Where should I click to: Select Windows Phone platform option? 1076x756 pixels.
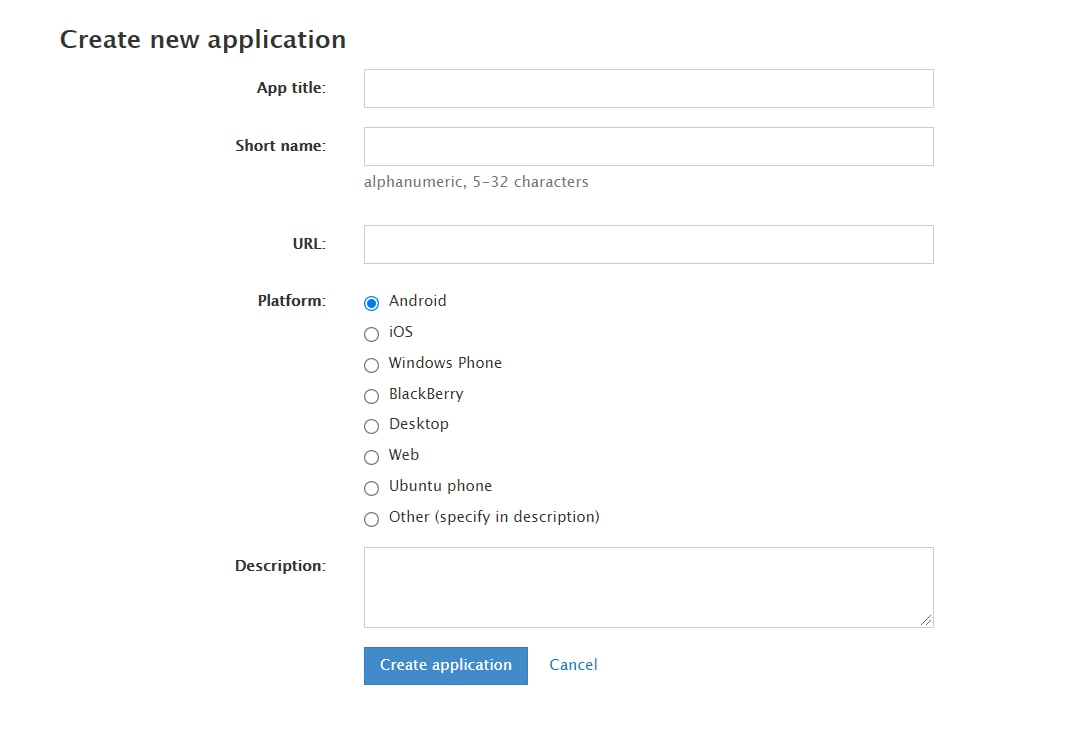tap(371, 365)
